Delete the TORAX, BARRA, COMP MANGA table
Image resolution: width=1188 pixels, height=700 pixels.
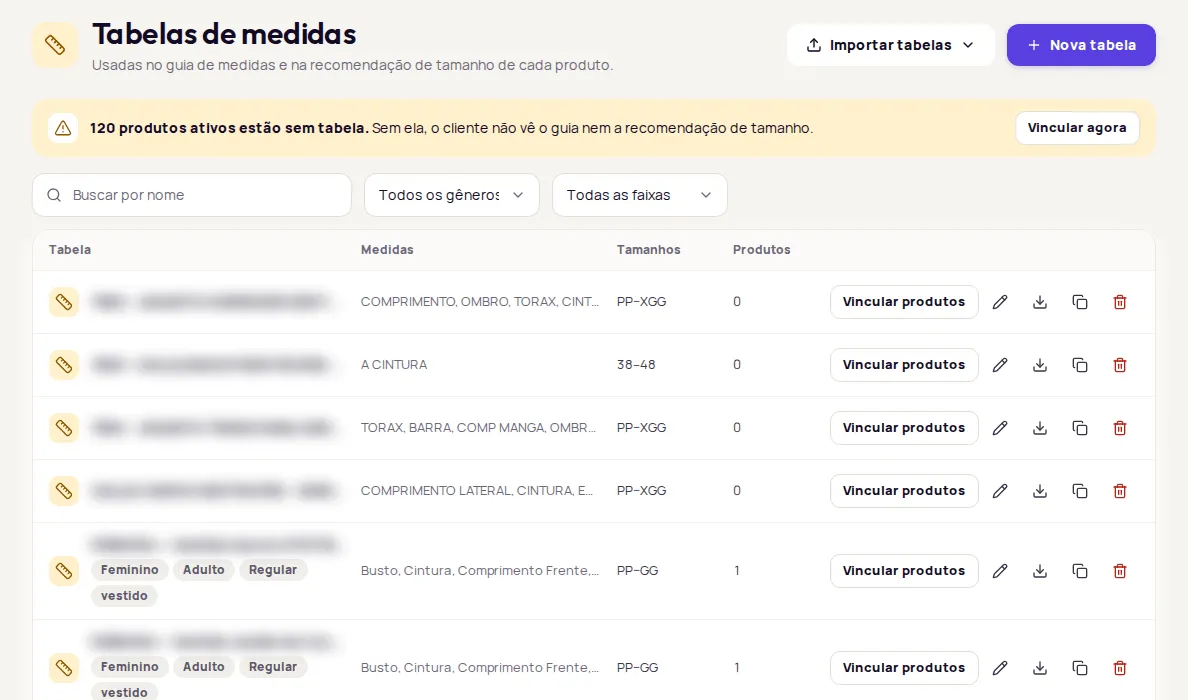1120,427
